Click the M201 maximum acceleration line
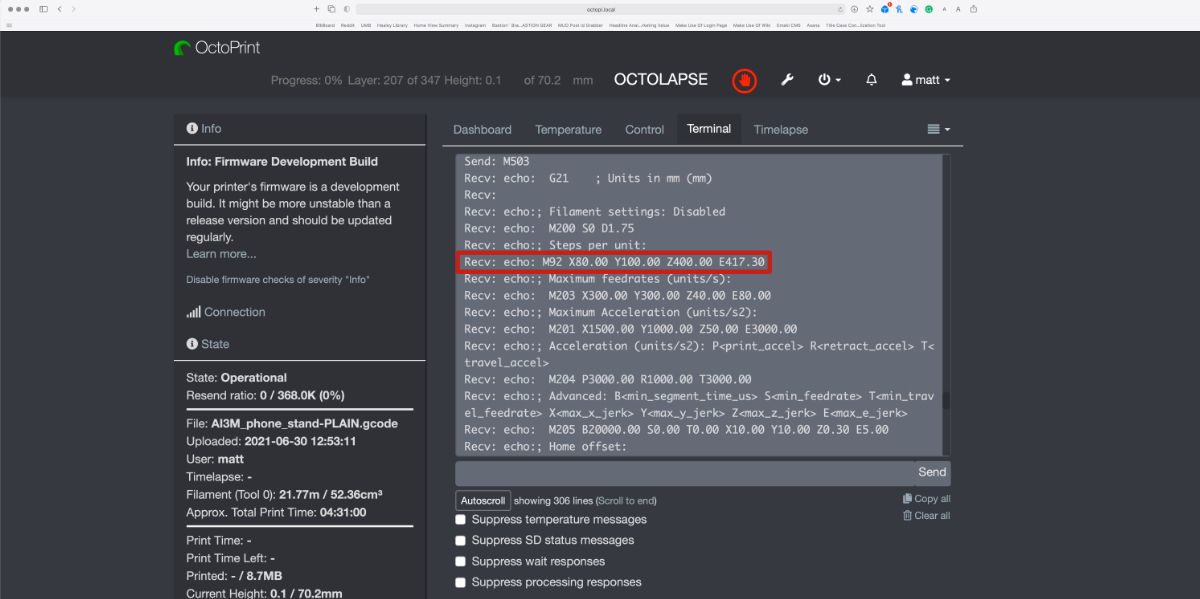 [630, 329]
